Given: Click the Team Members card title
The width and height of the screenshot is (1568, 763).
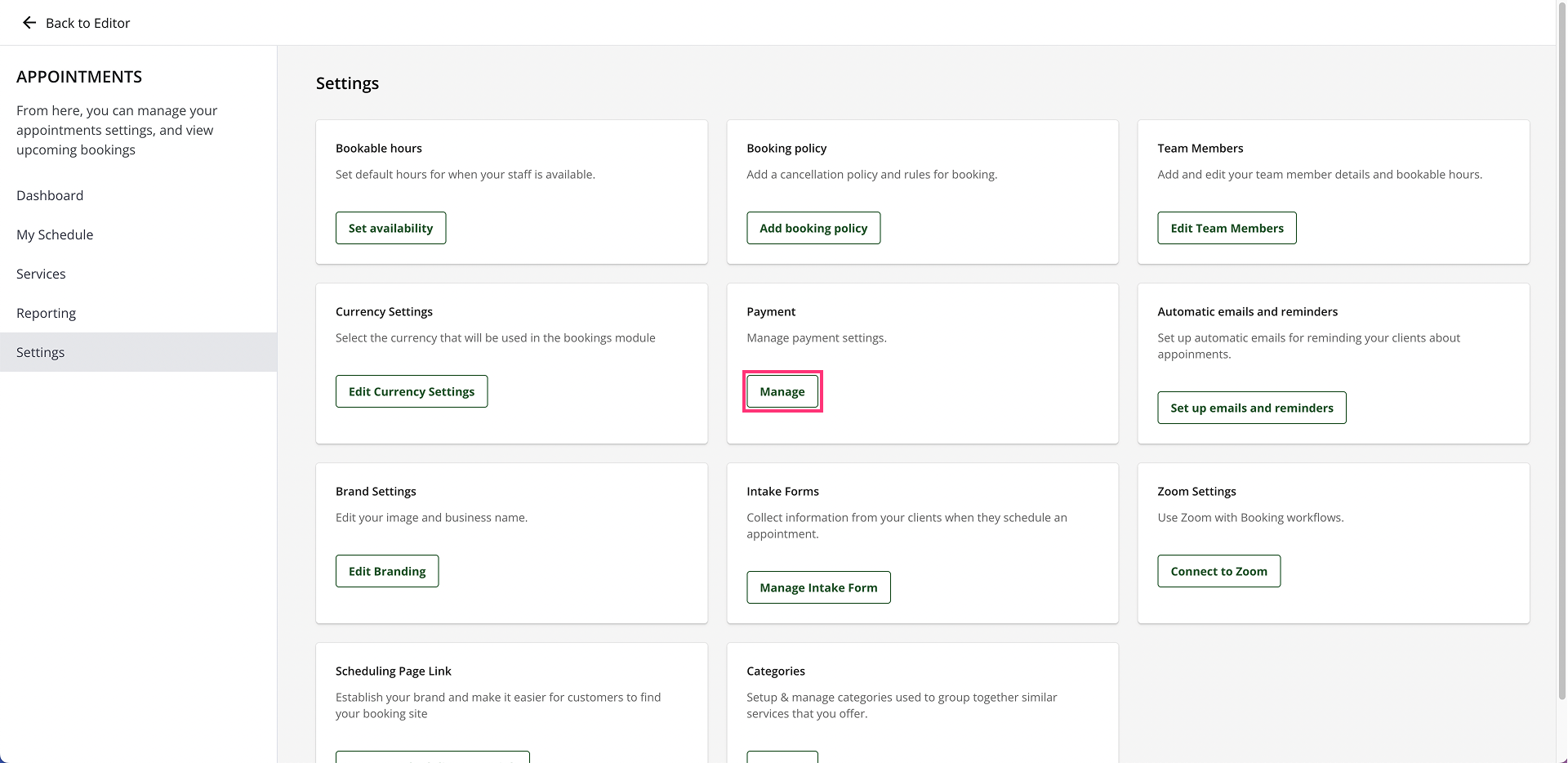Looking at the screenshot, I should tap(1200, 148).
